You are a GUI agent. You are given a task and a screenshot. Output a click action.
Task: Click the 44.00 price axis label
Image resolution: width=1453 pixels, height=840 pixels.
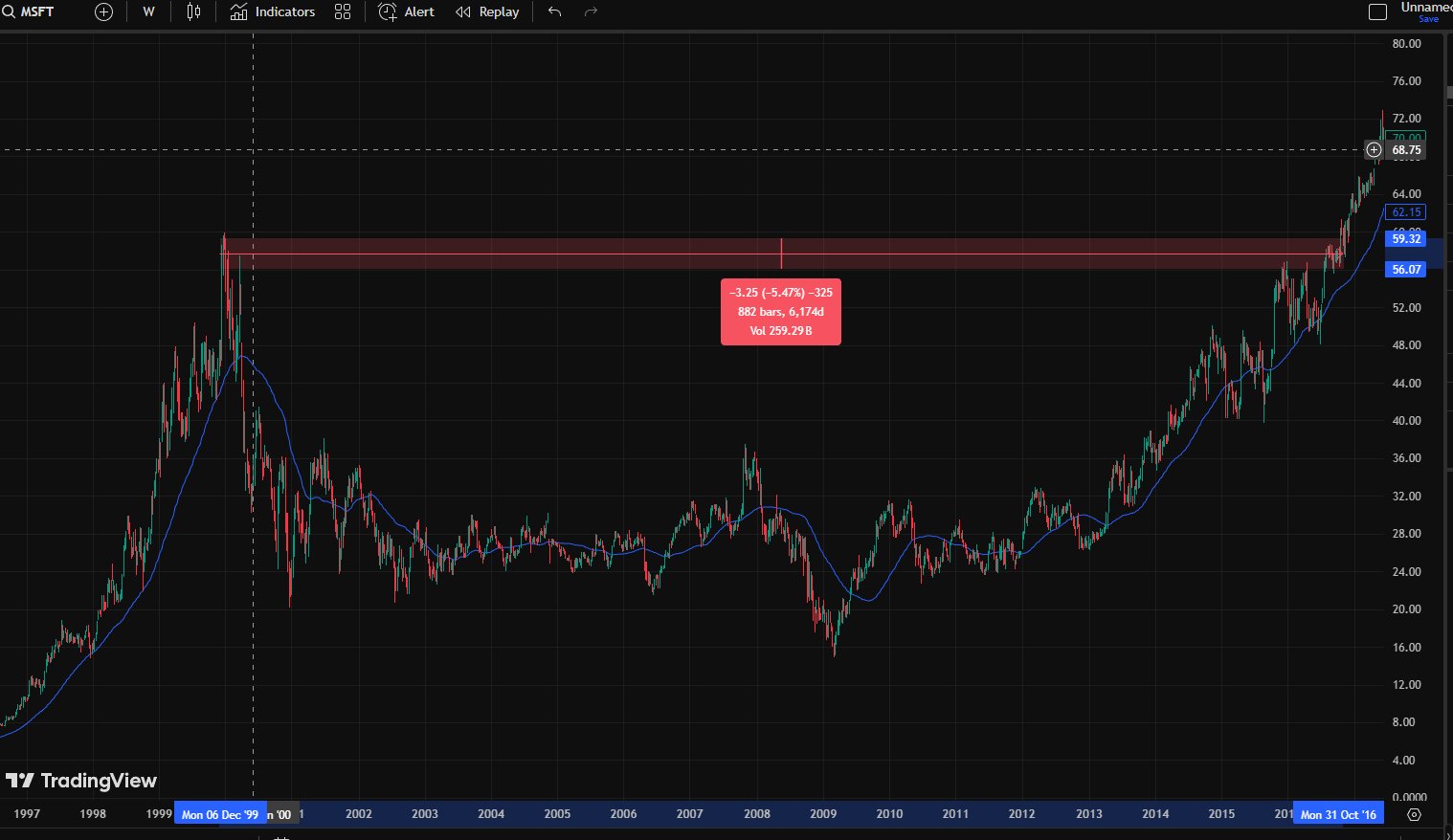click(1406, 384)
